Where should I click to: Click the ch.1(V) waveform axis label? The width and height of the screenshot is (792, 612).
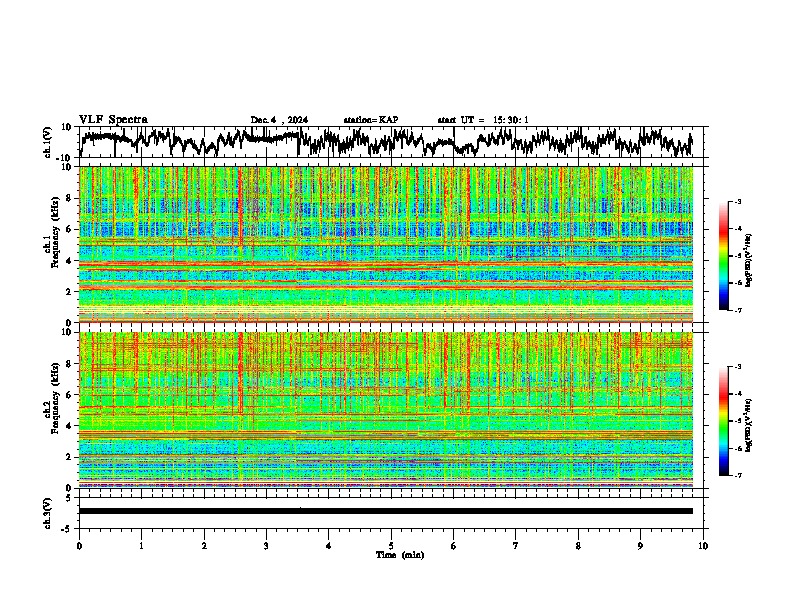point(48,142)
